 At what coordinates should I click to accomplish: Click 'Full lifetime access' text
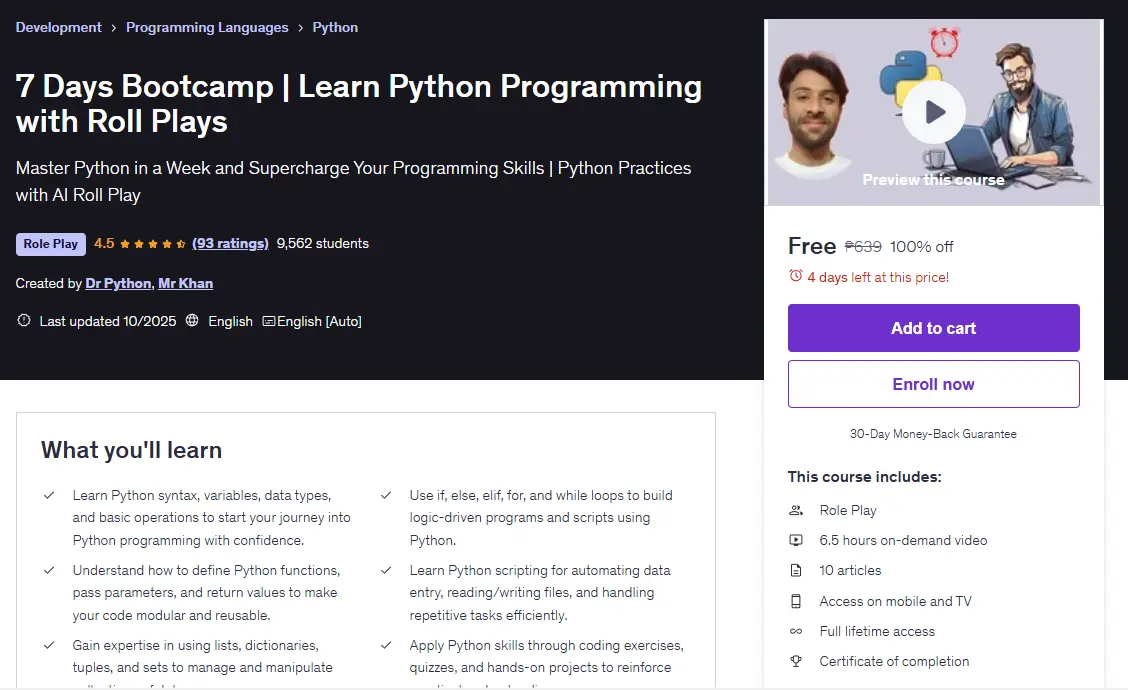[x=877, y=631]
